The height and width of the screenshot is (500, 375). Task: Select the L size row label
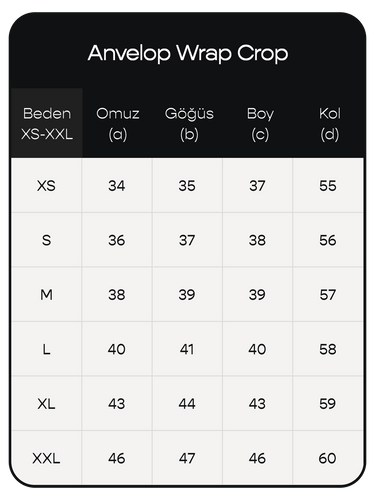tap(46, 349)
